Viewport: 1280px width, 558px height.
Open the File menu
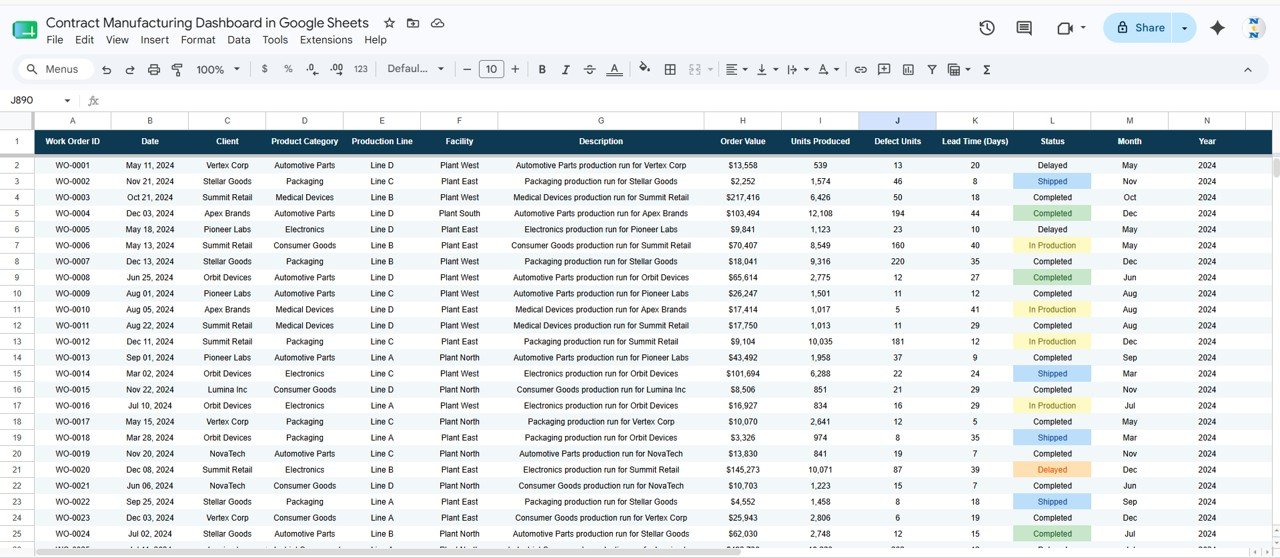pos(55,40)
